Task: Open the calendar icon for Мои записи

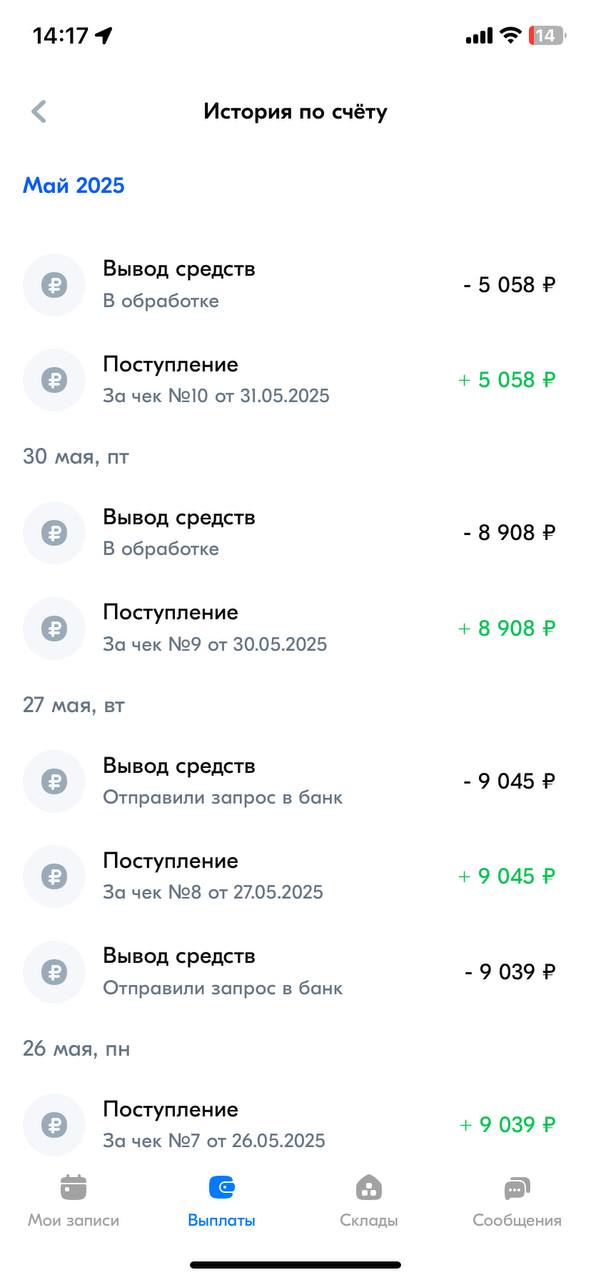Action: (73, 1187)
